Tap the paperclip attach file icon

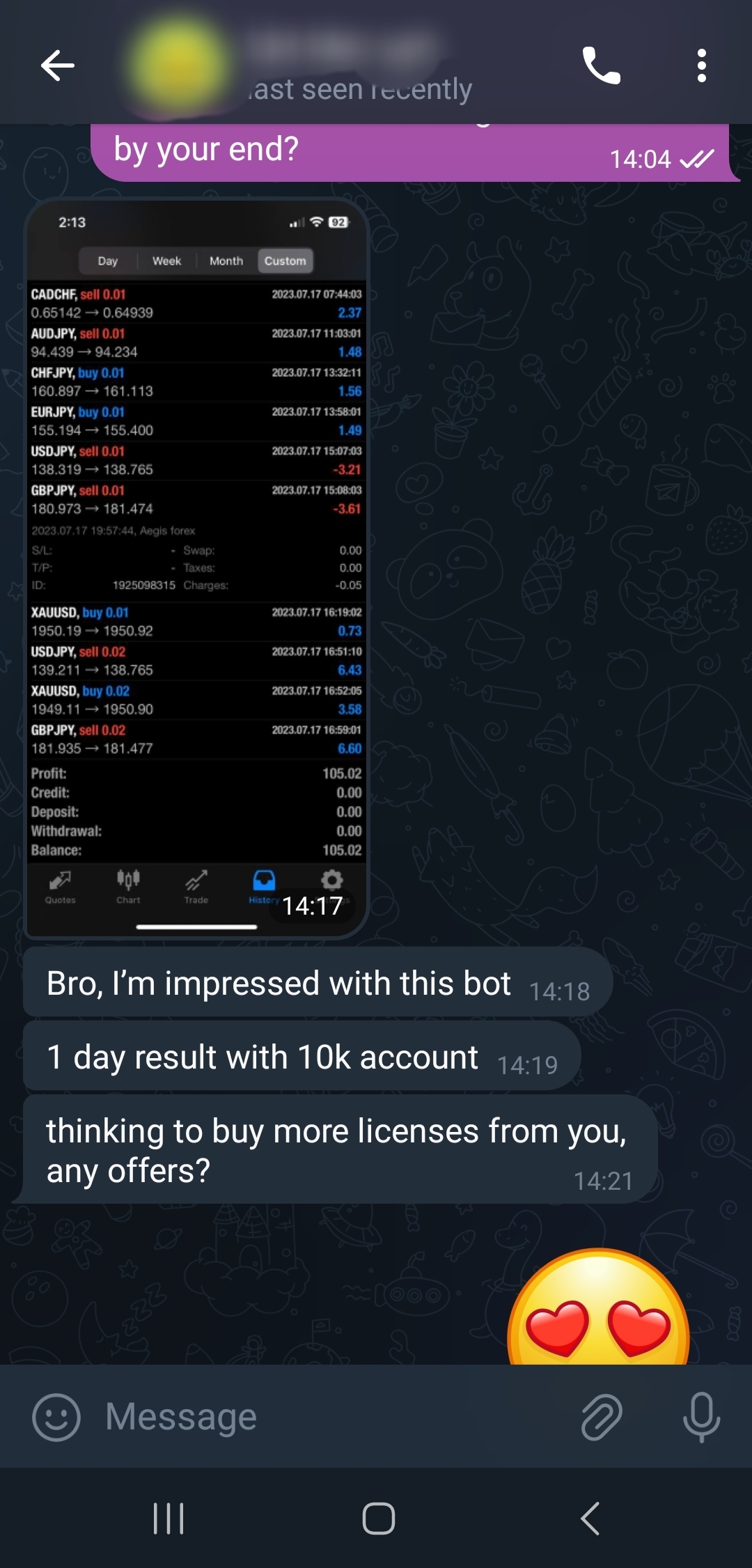click(x=602, y=1417)
